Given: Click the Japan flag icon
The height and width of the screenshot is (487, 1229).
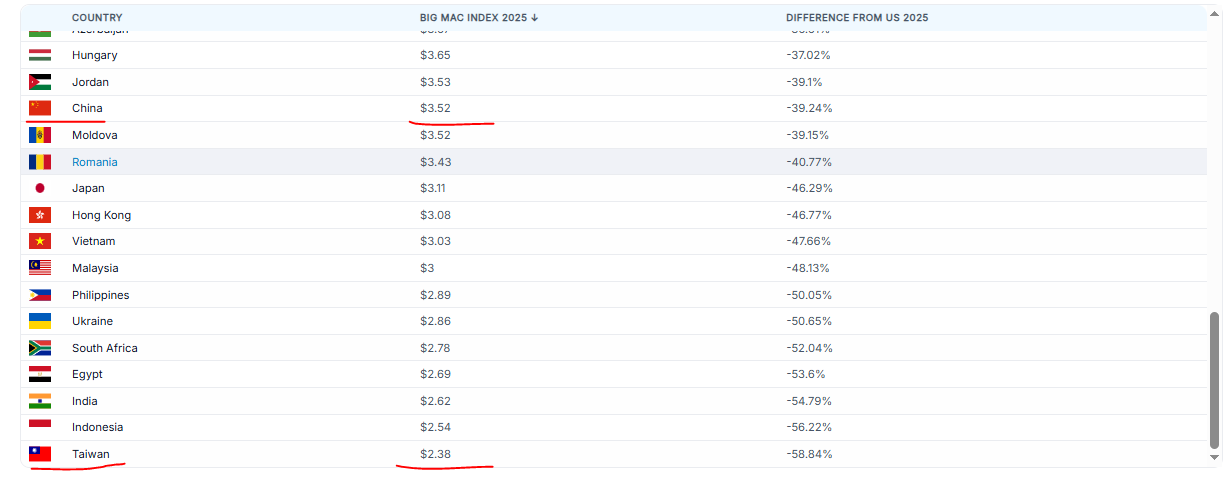Looking at the screenshot, I should [40, 188].
